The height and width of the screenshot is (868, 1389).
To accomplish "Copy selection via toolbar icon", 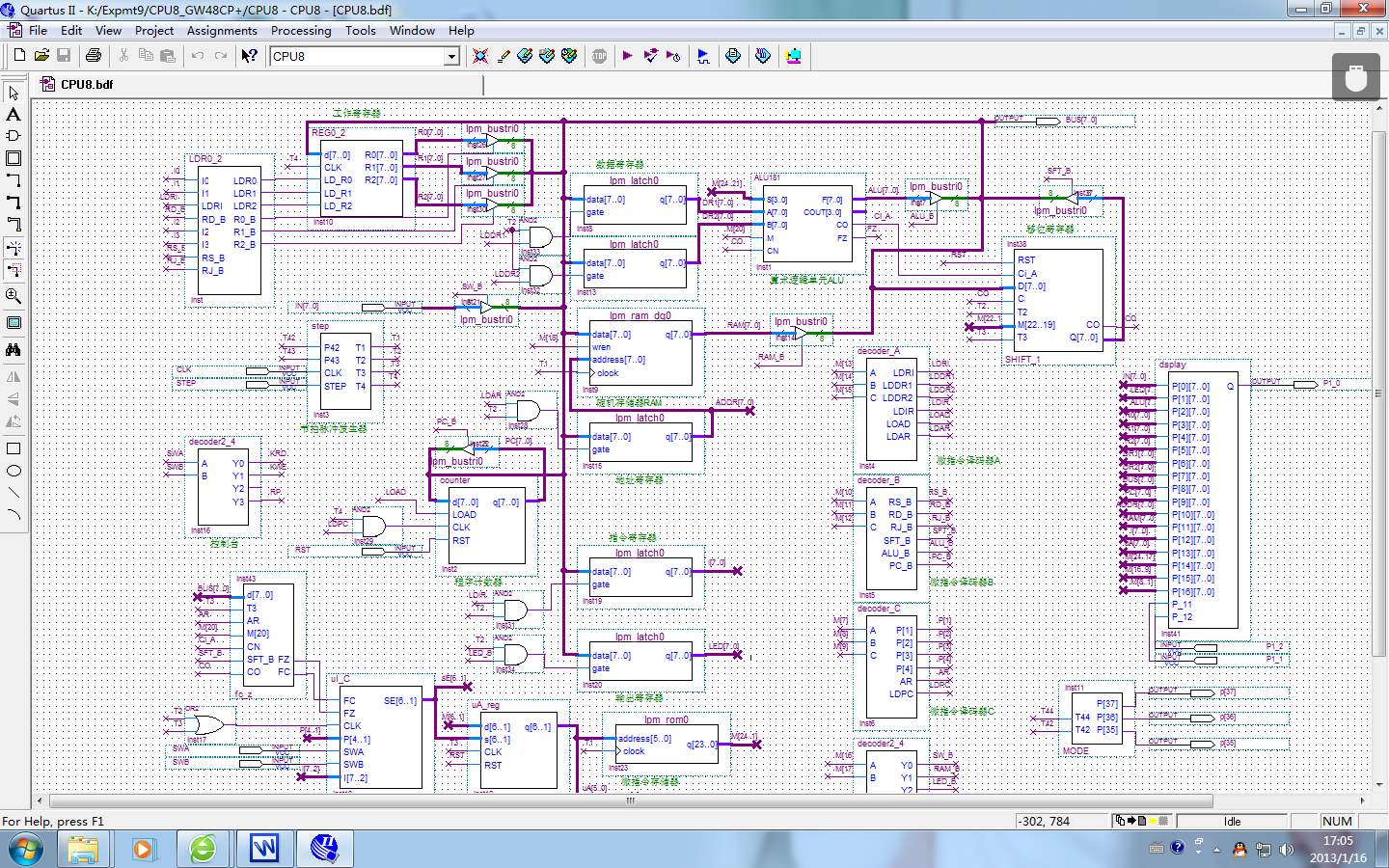I will click(146, 56).
